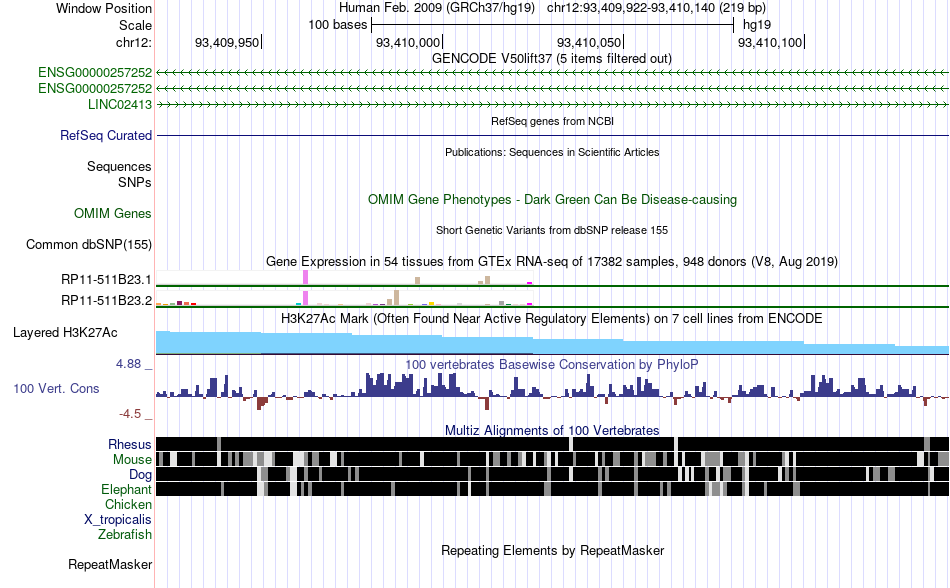
Task: Click Repeating Elements by RepeatMasker title
Action: click(552, 550)
